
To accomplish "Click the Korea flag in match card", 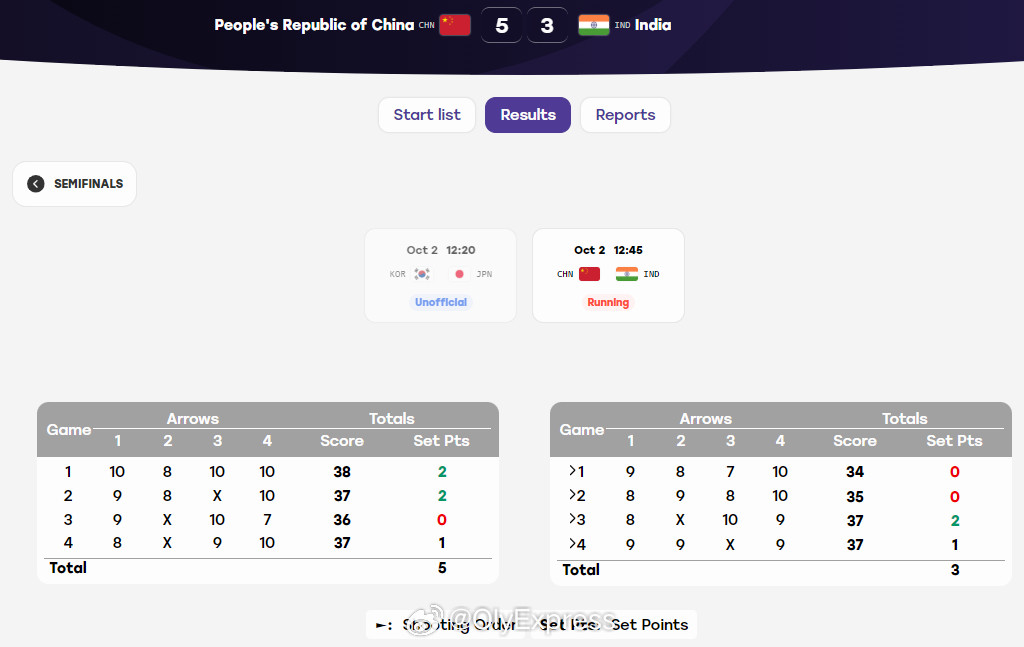I will click(x=422, y=274).
